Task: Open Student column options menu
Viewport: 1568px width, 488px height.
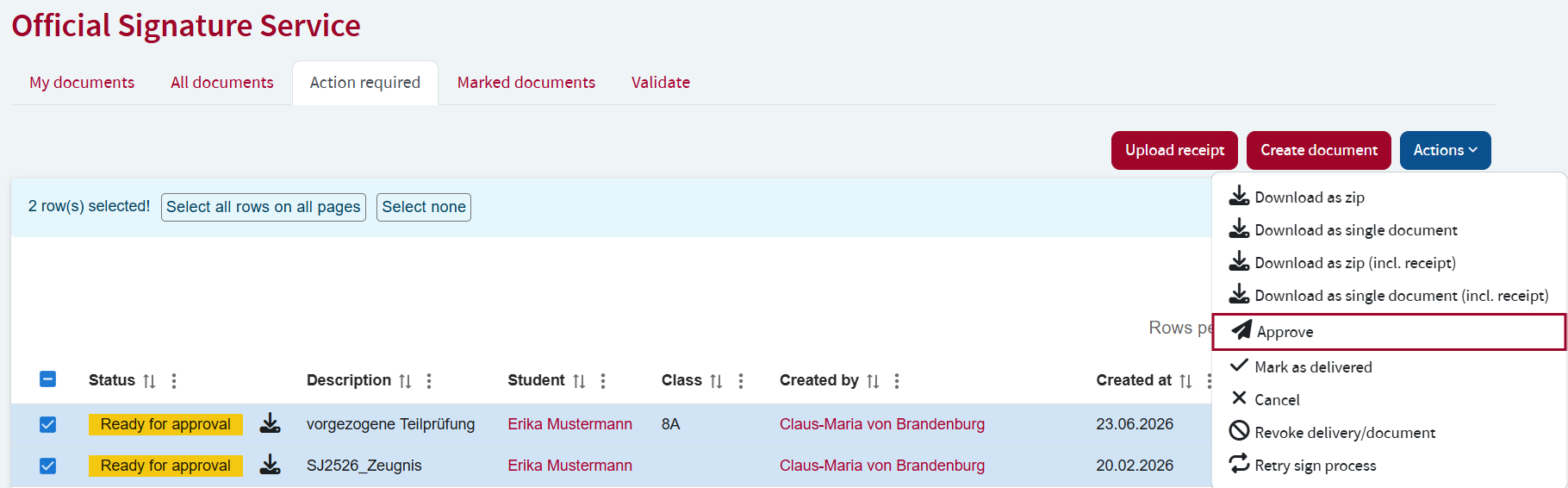Action: pos(603,381)
